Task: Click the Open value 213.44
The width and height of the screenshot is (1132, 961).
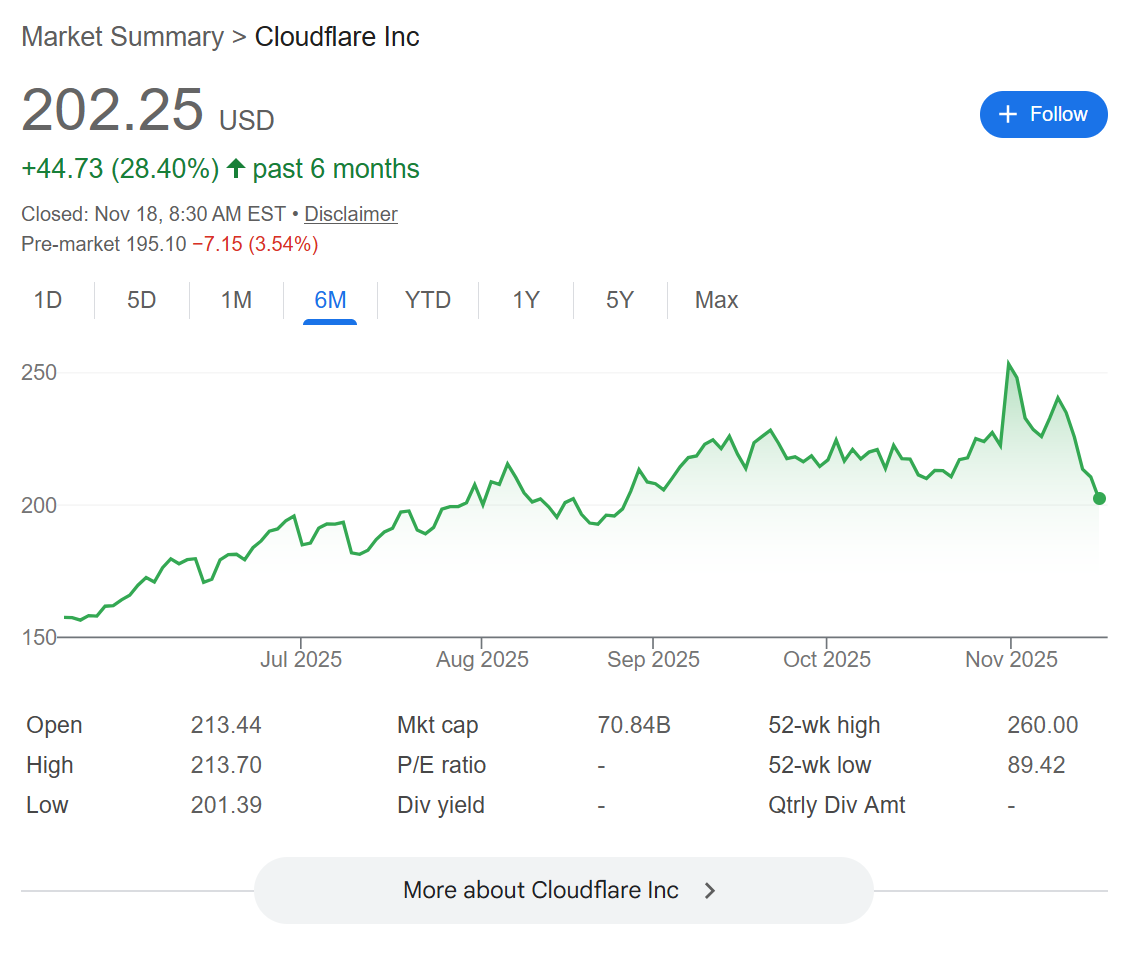Action: (226, 725)
